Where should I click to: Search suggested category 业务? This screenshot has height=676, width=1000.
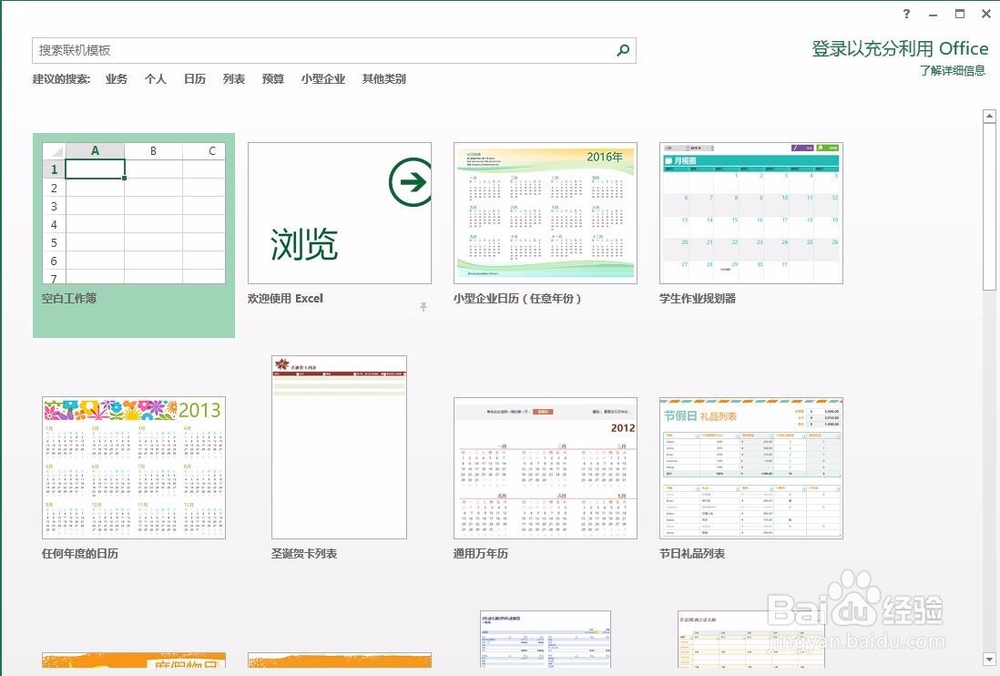click(x=116, y=79)
